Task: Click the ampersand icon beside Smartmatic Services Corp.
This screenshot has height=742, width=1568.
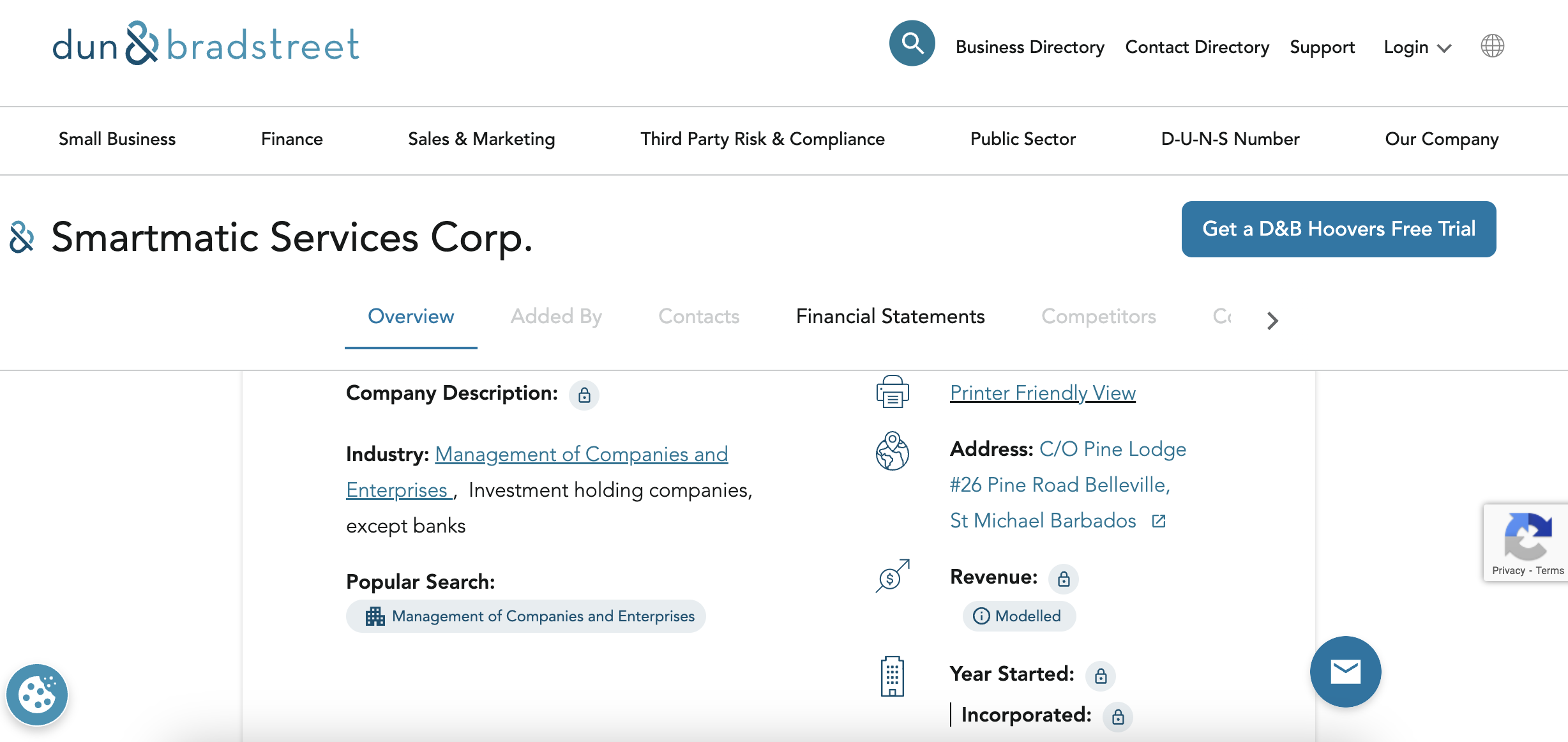Action: (22, 238)
